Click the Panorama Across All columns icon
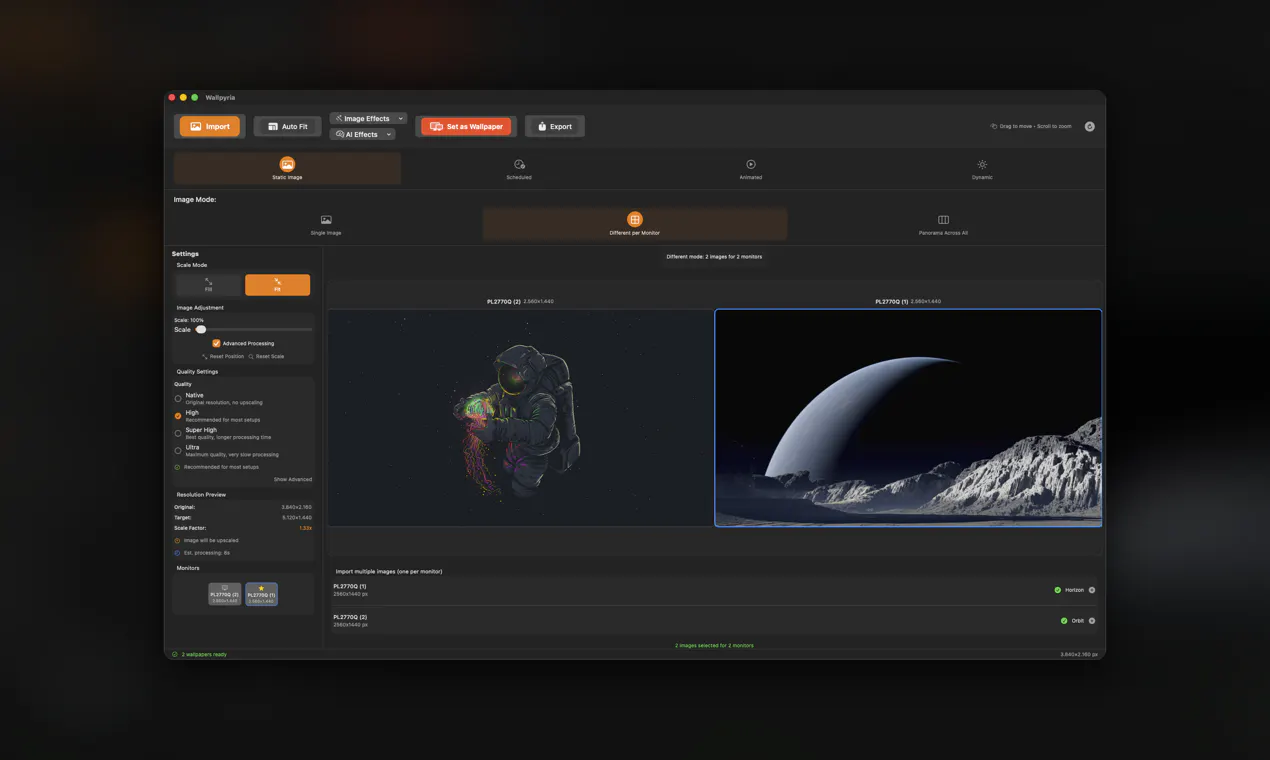 click(943, 220)
